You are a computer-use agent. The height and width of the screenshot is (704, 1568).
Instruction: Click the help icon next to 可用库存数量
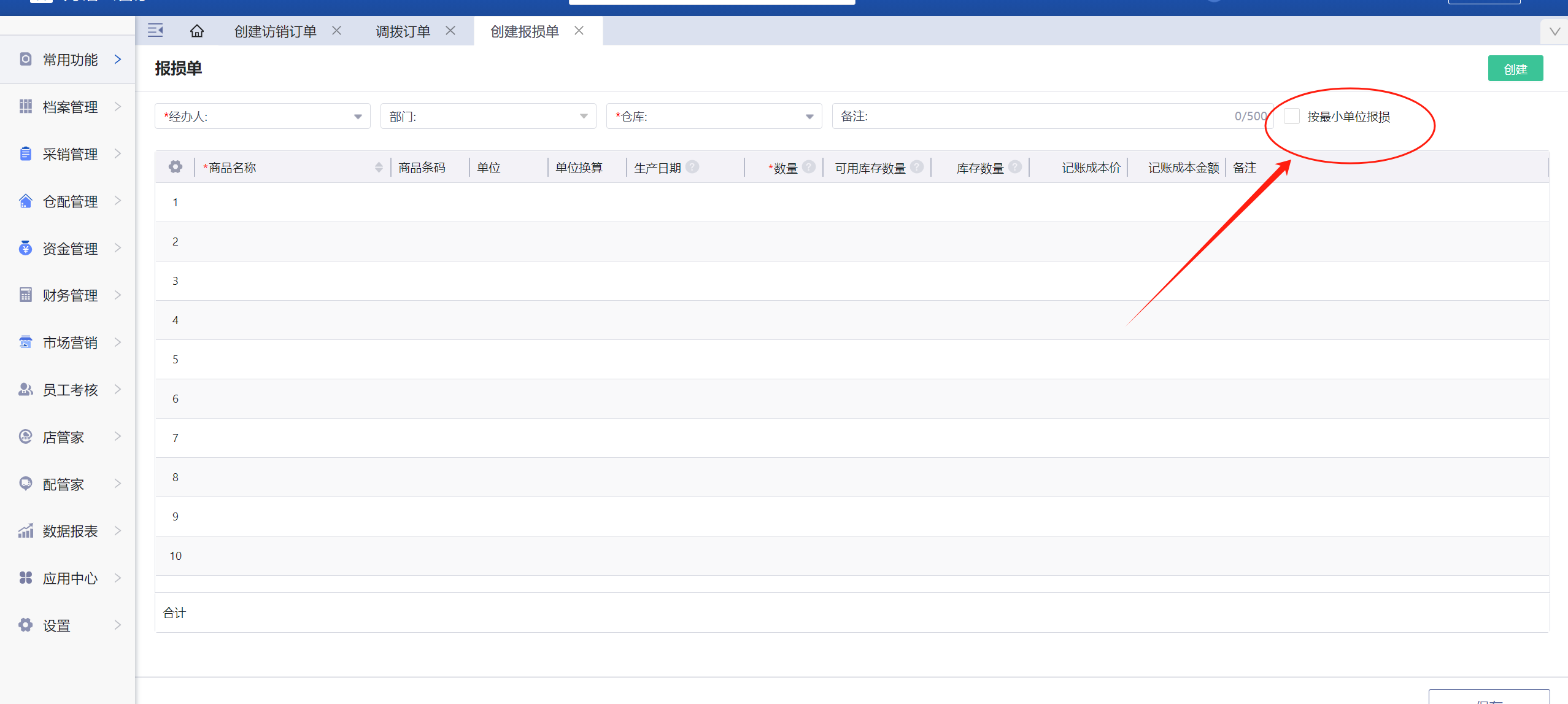[917, 167]
